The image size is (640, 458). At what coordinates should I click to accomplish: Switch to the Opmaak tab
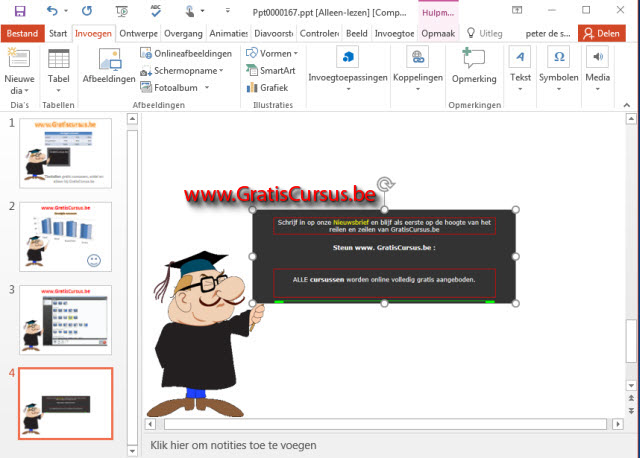click(438, 33)
